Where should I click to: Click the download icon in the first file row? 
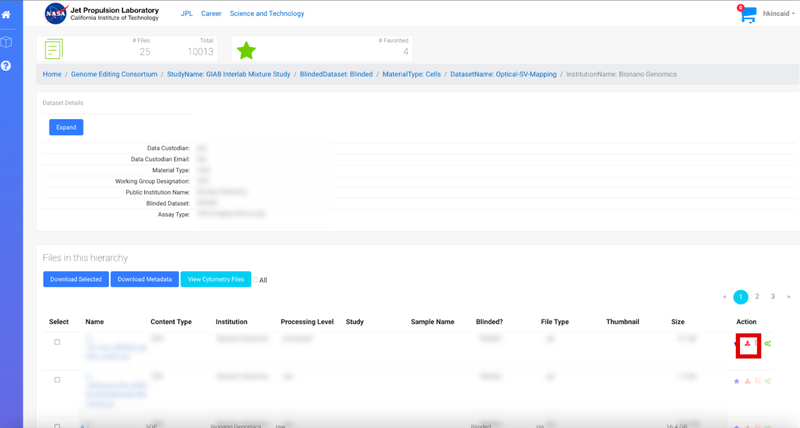[x=748, y=343]
